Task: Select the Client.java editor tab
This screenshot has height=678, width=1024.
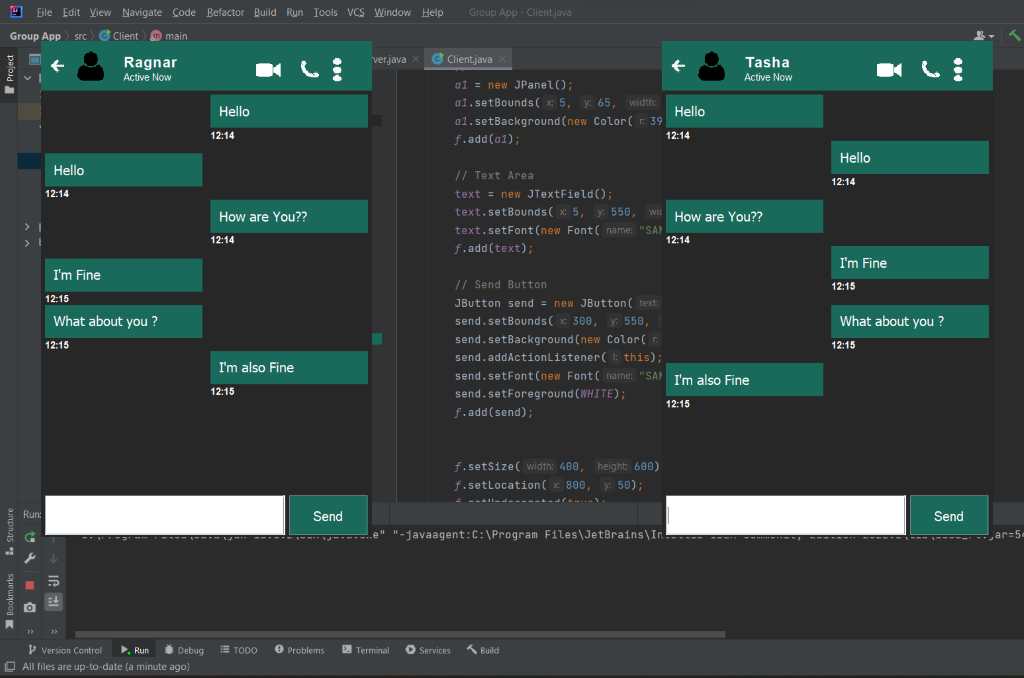Action: pyautogui.click(x=469, y=59)
